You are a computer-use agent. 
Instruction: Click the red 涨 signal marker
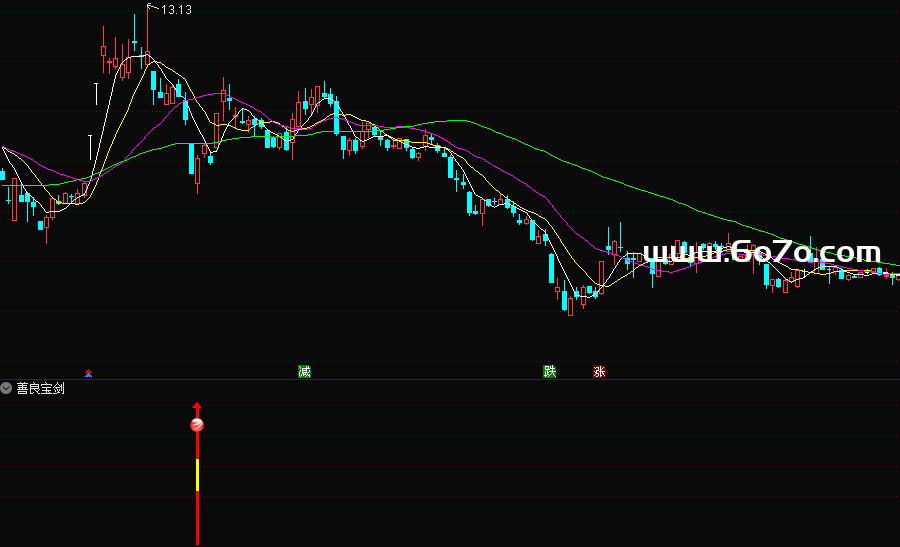coord(599,372)
